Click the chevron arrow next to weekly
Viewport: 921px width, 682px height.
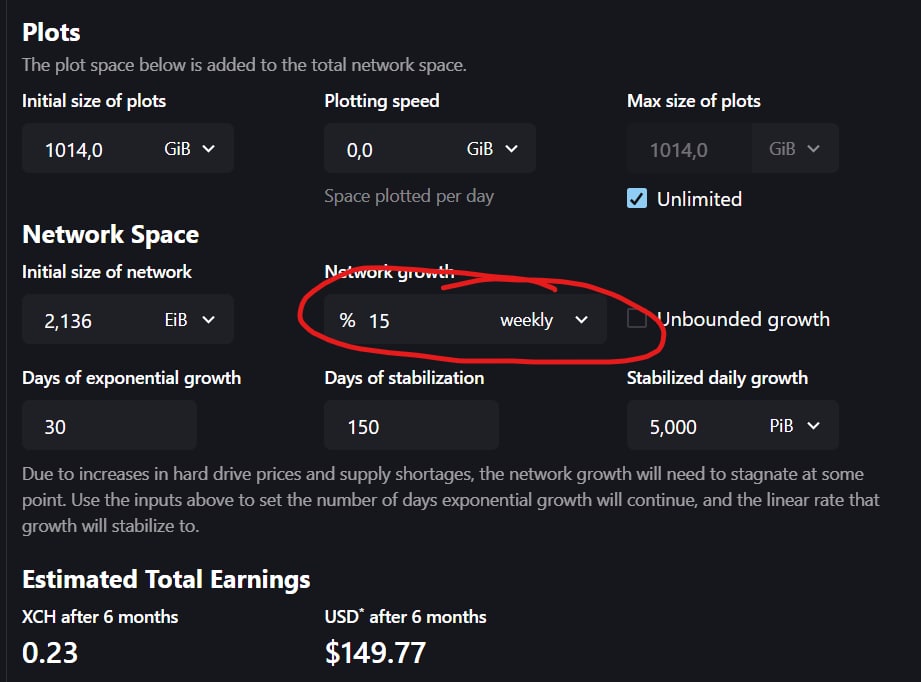coord(581,320)
